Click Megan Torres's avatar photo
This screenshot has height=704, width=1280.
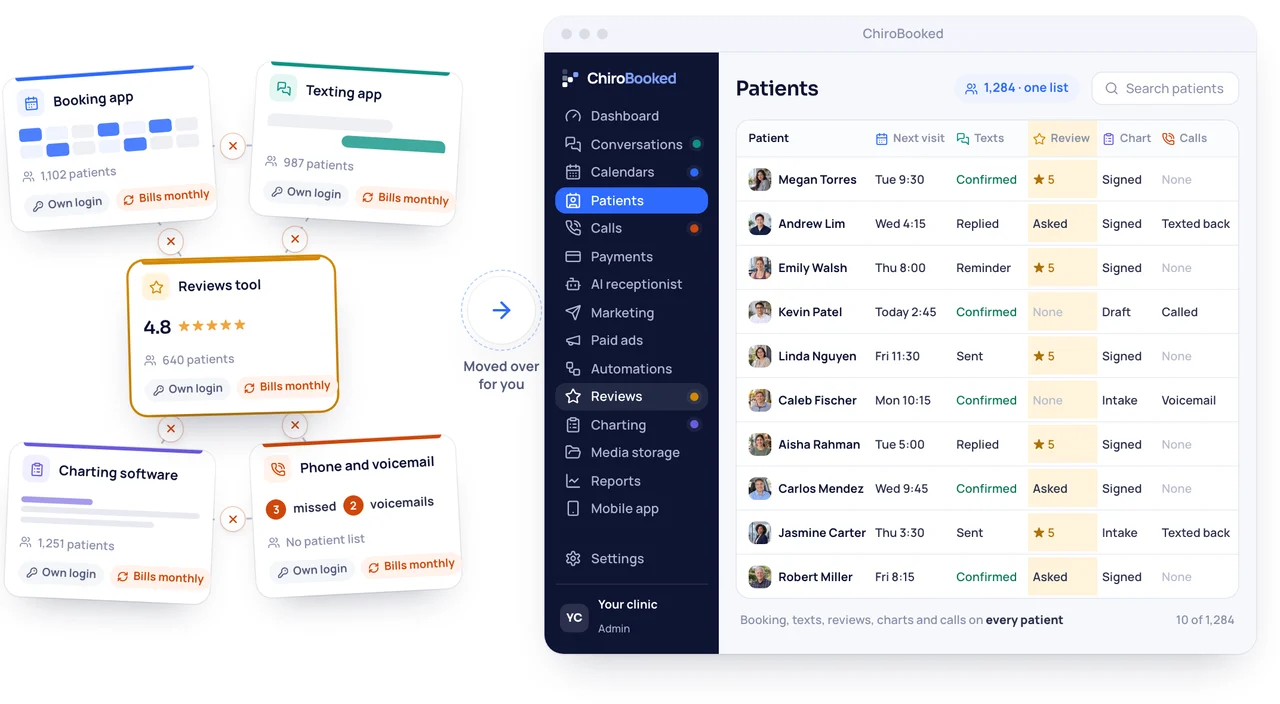pyautogui.click(x=760, y=180)
